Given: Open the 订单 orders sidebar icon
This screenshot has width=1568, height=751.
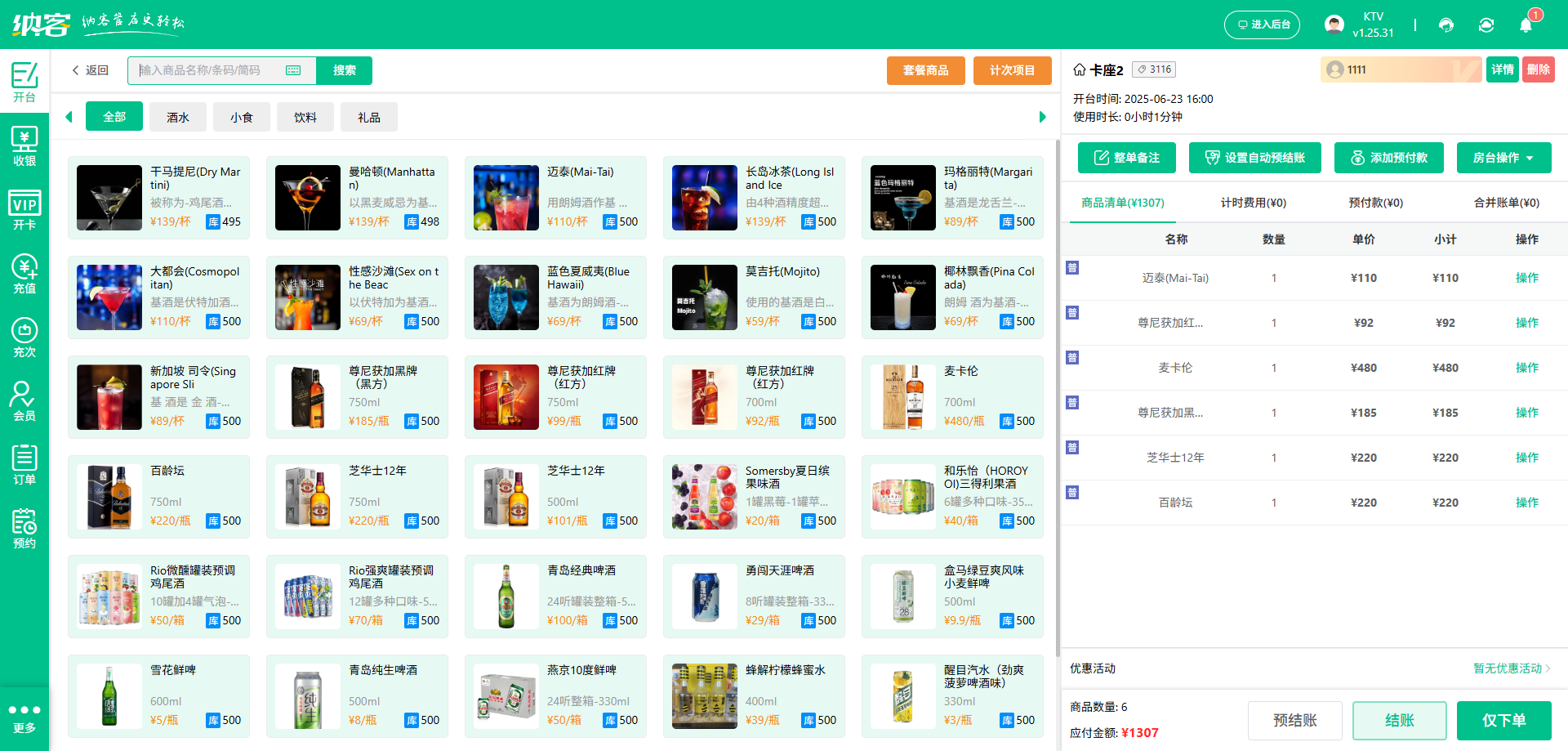Looking at the screenshot, I should pyautogui.click(x=24, y=465).
